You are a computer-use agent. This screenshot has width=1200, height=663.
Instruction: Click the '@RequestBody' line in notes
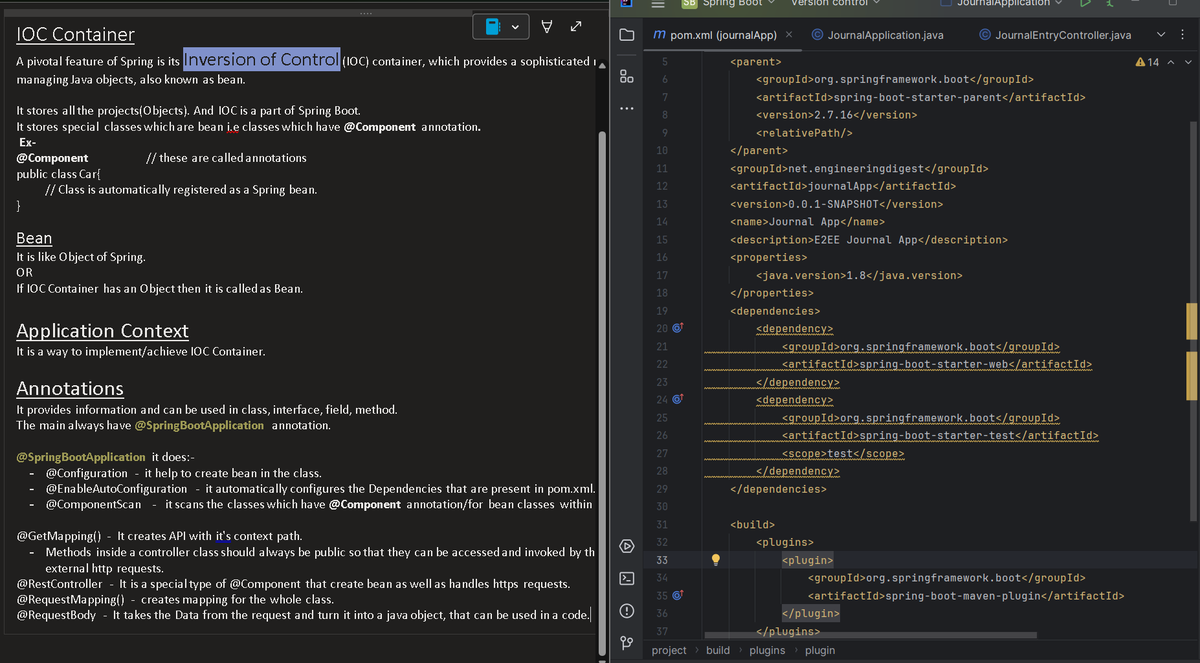[303, 614]
